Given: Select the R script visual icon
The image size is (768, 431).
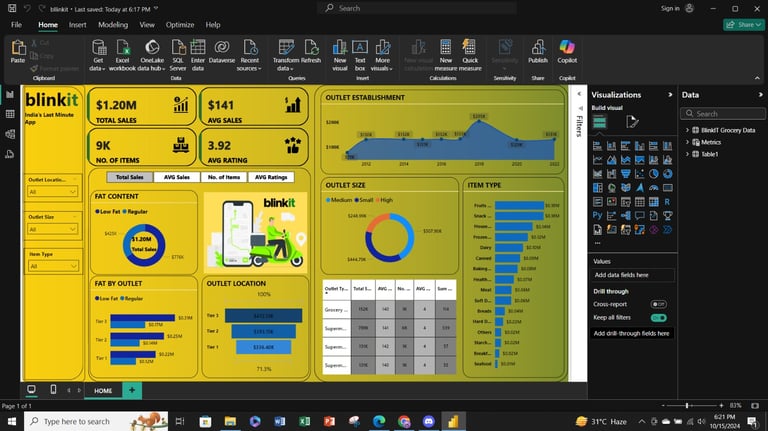Looking at the screenshot, I should click(x=667, y=201).
